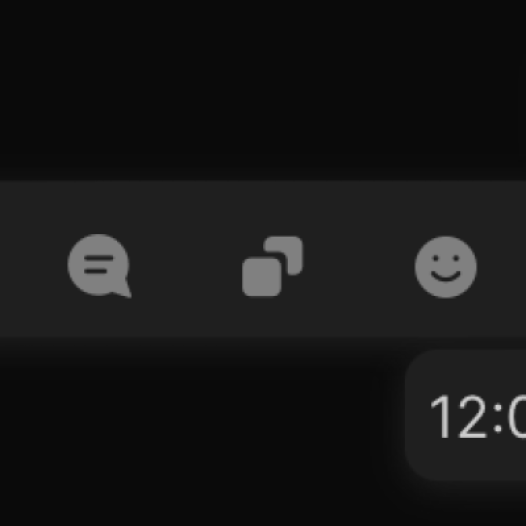Viewport: 526px width, 526px height.
Task: Select the speech bubble toolbar item
Action: pos(99,266)
